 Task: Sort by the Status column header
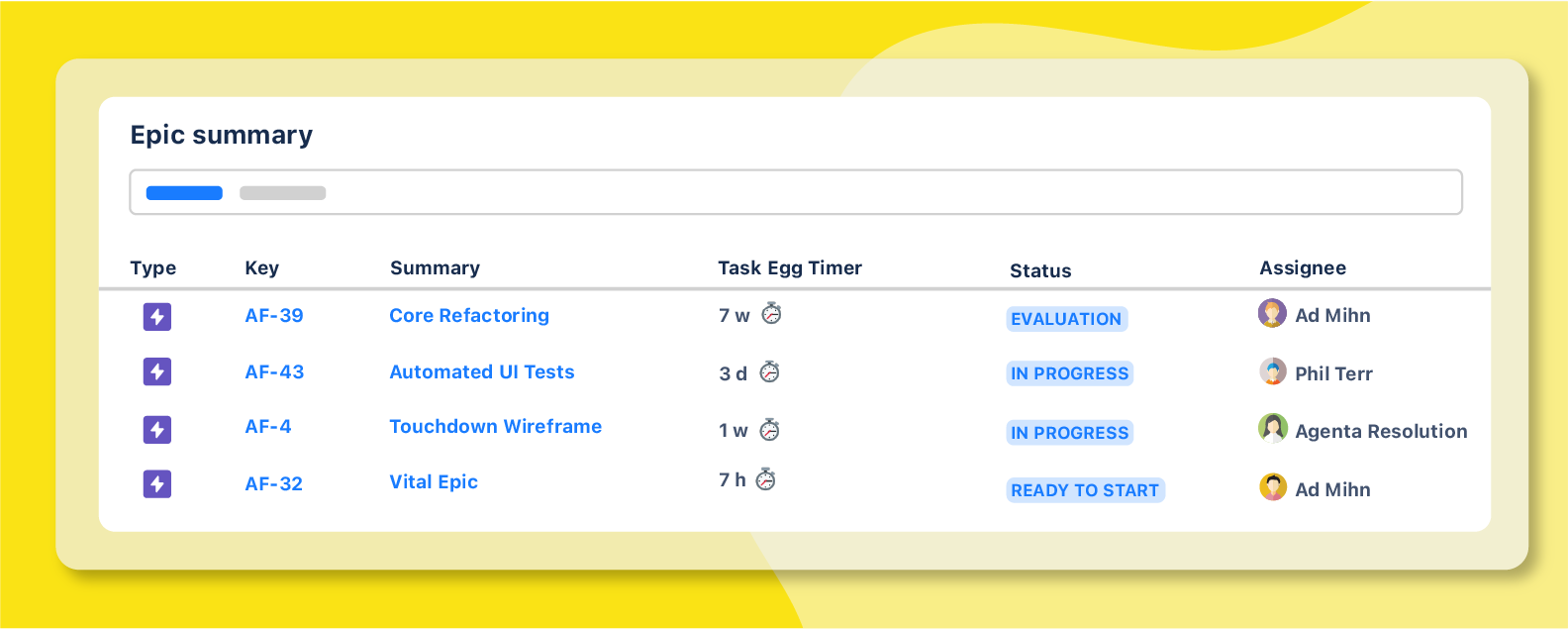coord(1040,271)
